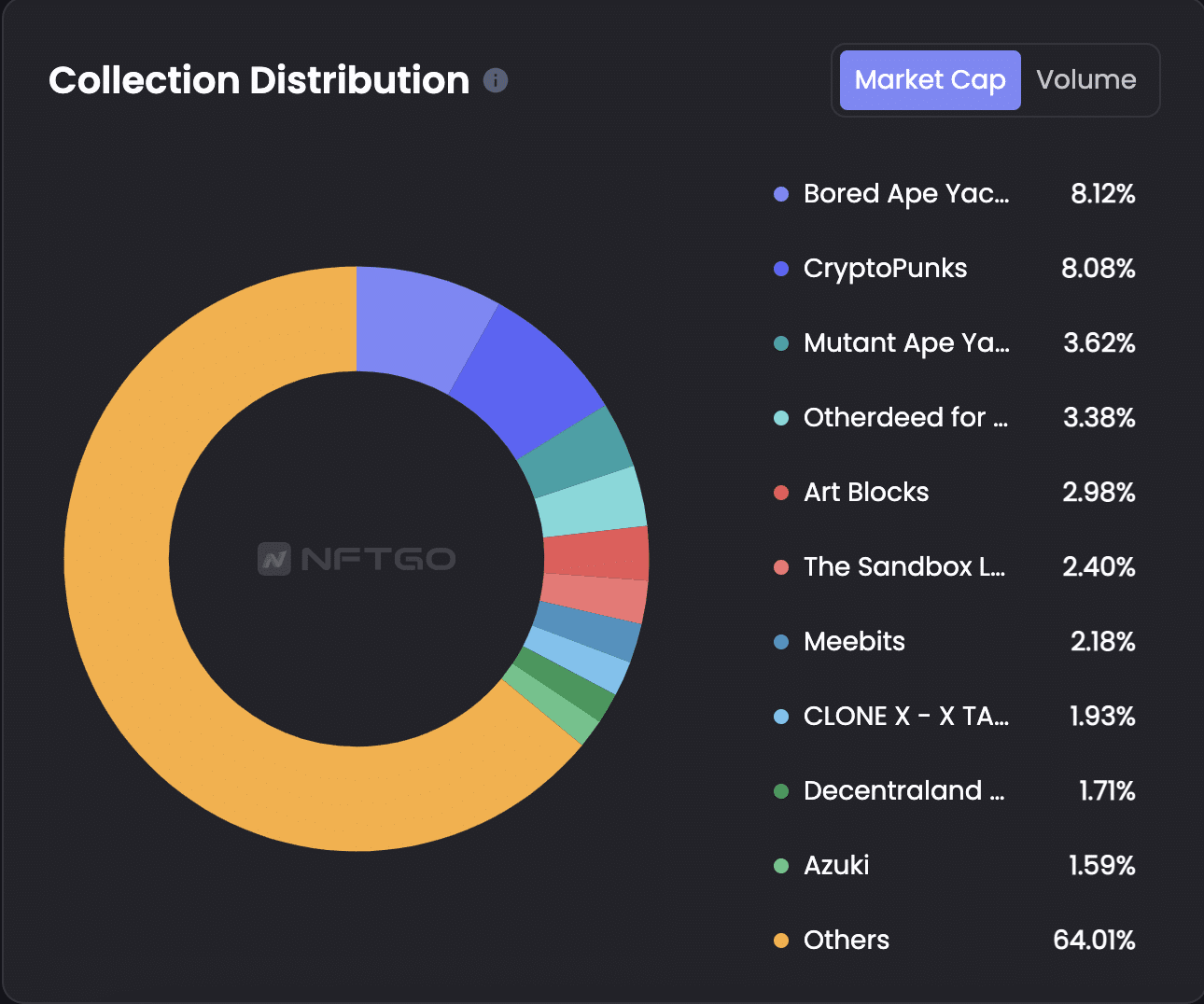Click the Meebits legend dot

pyautogui.click(x=780, y=643)
